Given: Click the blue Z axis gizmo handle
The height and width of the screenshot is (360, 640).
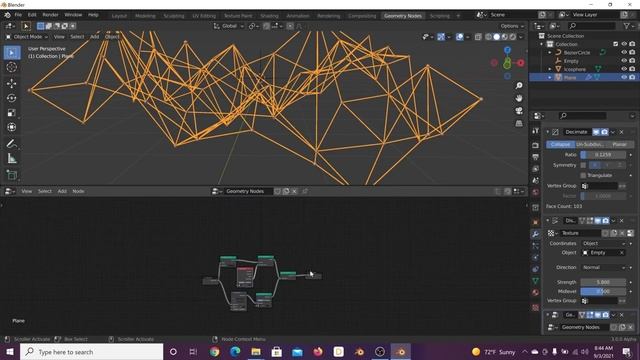Looking at the screenshot, I should coord(507,50).
